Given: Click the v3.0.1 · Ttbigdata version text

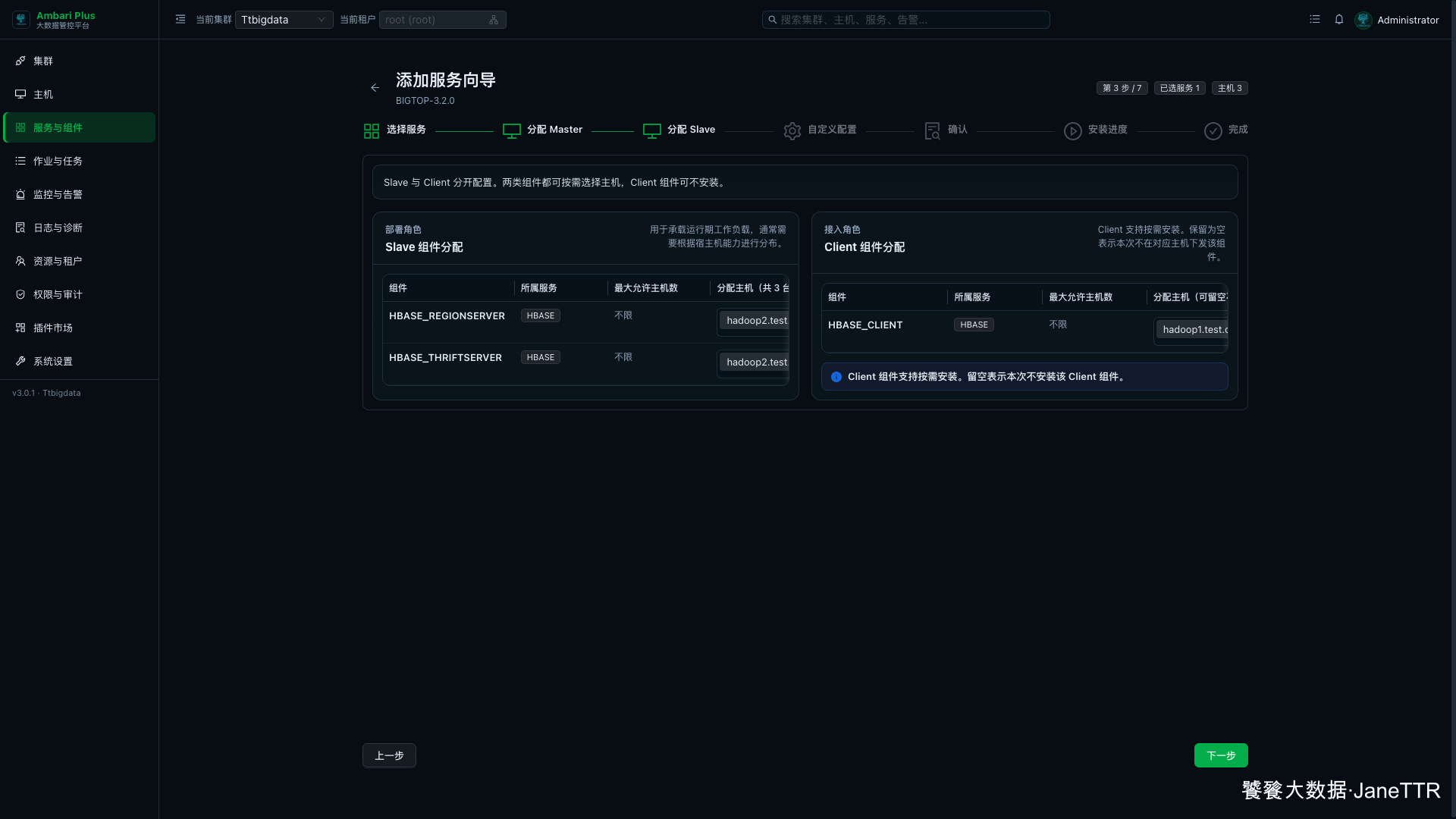Looking at the screenshot, I should point(46,393).
